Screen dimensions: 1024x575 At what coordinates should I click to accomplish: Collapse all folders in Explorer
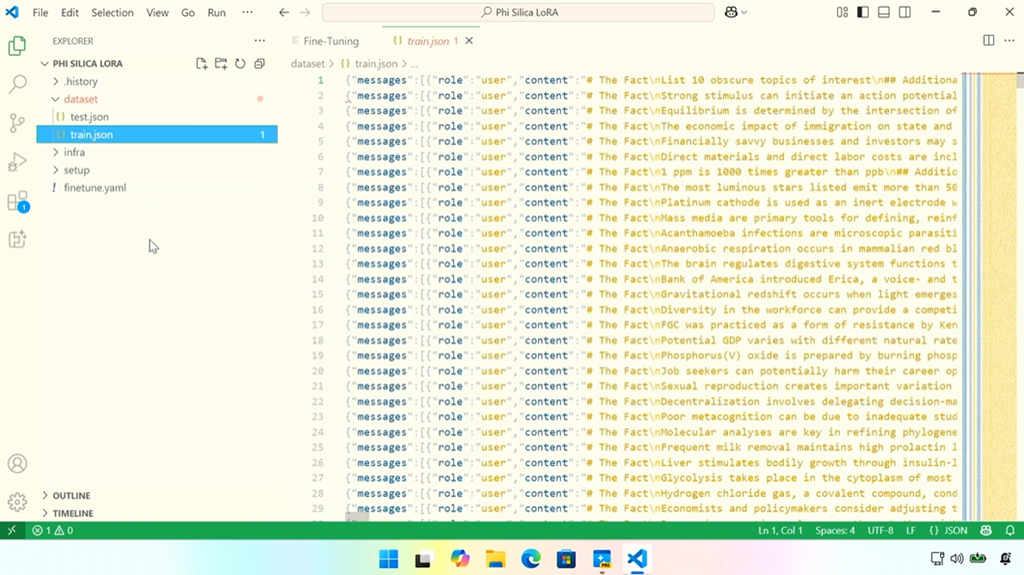coord(259,64)
